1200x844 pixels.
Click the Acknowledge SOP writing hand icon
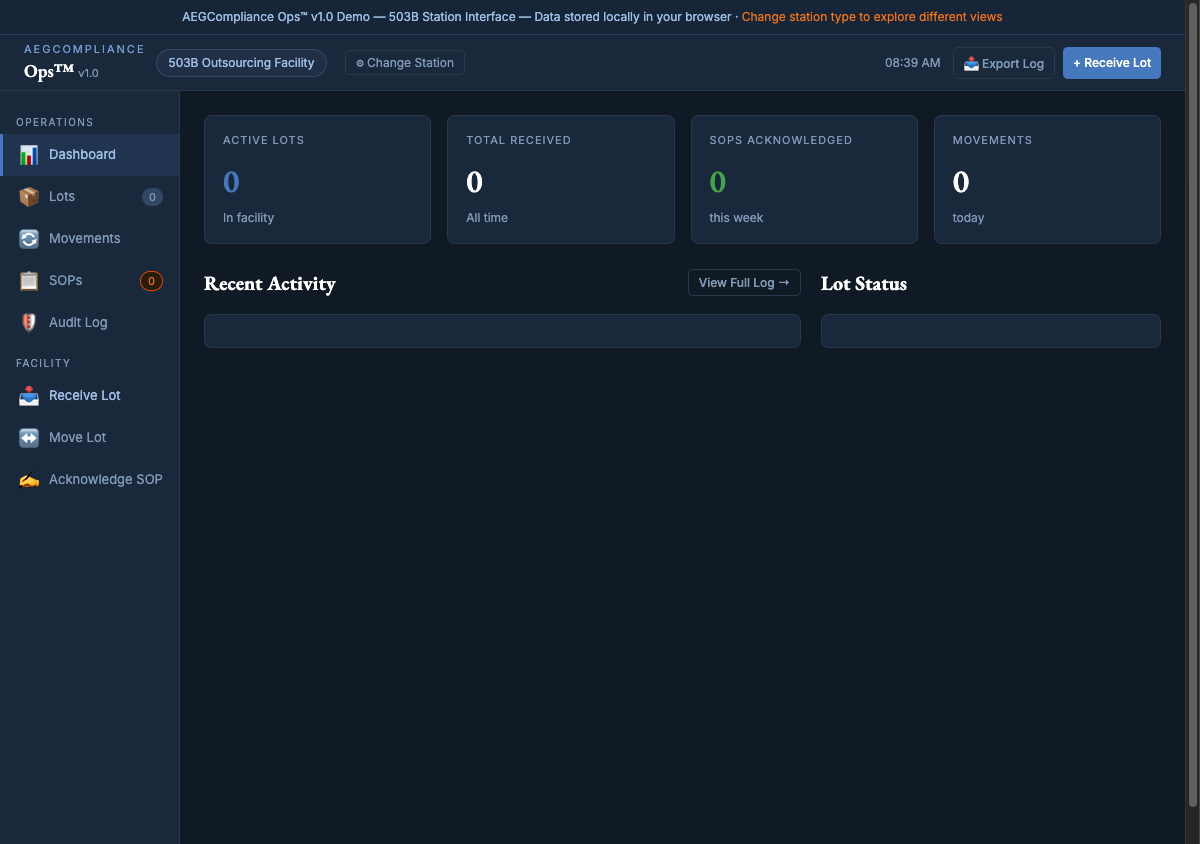point(29,480)
